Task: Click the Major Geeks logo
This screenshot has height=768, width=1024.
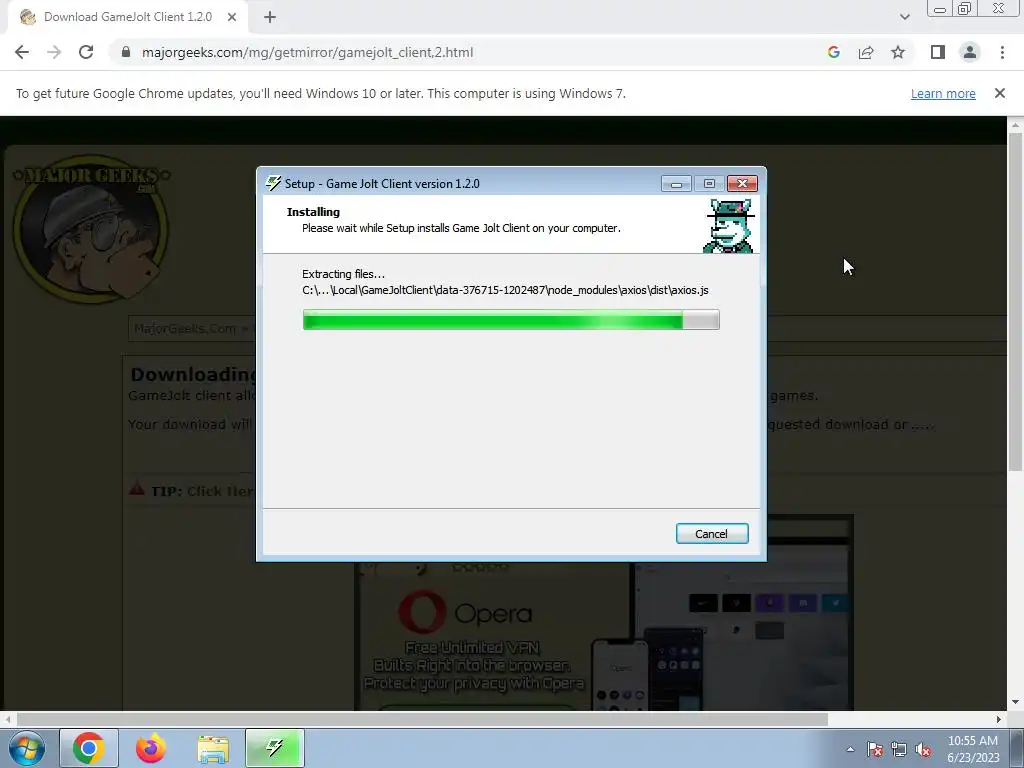Action: click(x=91, y=229)
